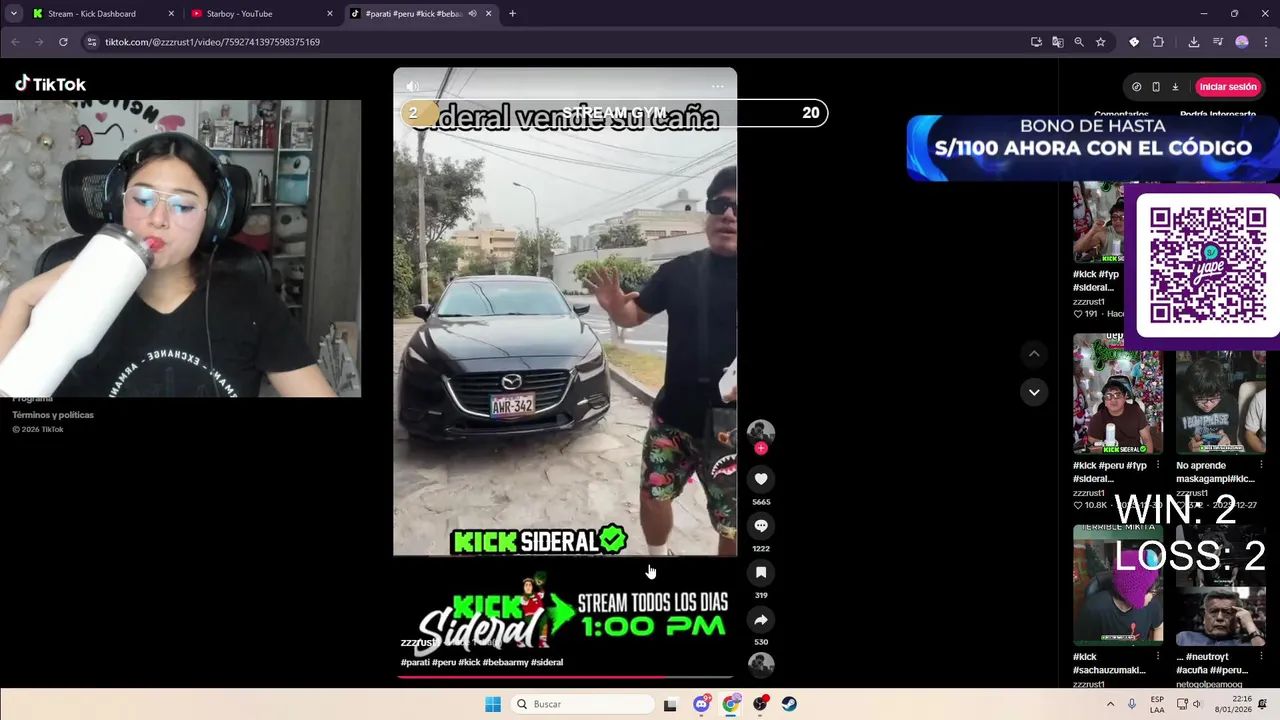Open options for #kick #sachauzumaki video
This screenshot has height=720, width=1280.
(1158, 657)
